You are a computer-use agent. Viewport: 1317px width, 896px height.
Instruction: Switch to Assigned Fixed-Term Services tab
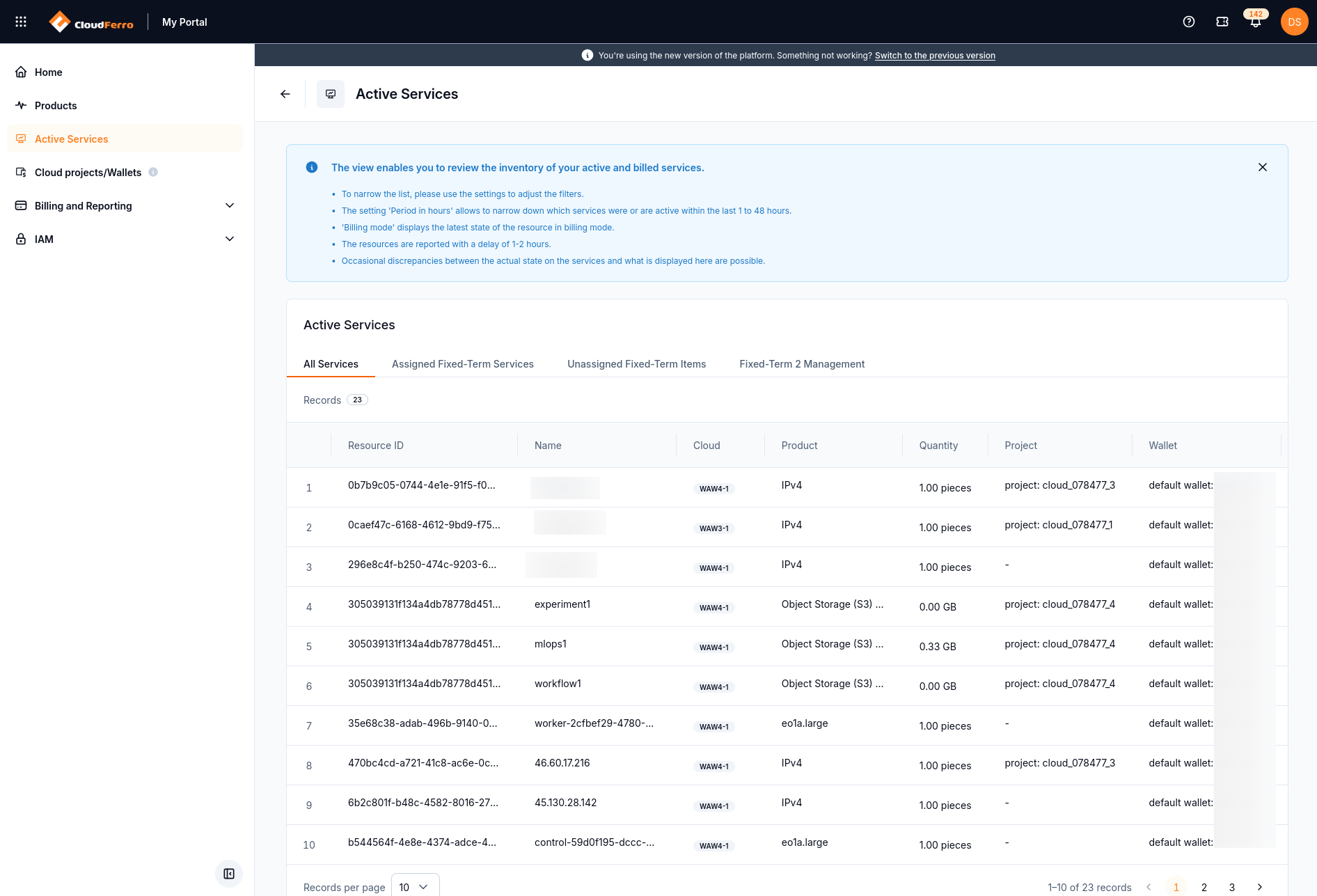(x=463, y=364)
